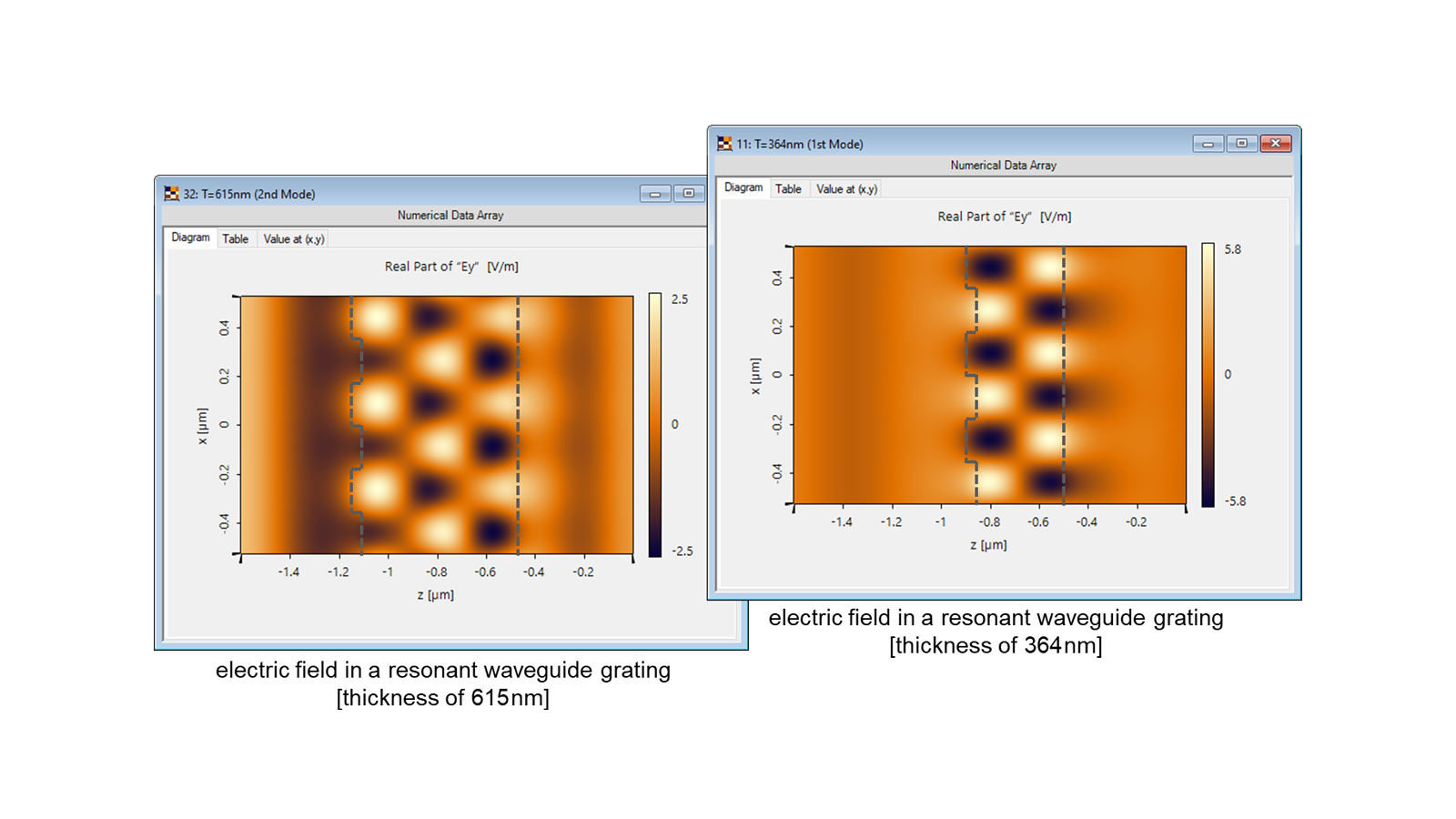Click the color scale bar ranging to 5.8
The height and width of the screenshot is (819, 1456).
point(1208,374)
